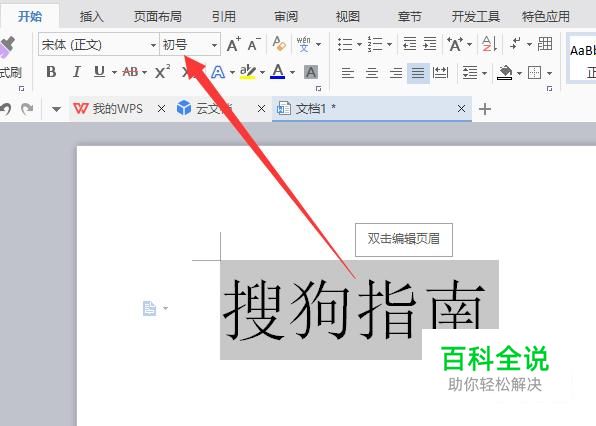
Task: Open the 开发工具 ribbon tab
Action: point(476,16)
